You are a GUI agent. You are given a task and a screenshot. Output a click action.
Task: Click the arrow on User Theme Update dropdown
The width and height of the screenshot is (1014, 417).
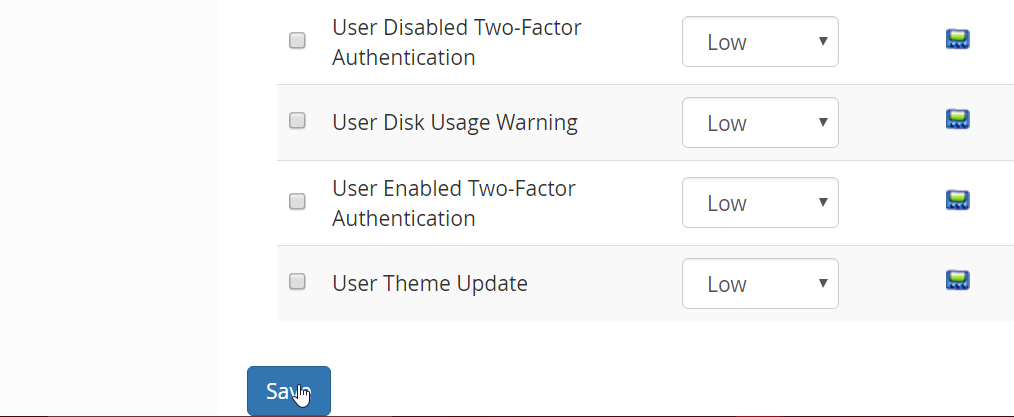(823, 283)
